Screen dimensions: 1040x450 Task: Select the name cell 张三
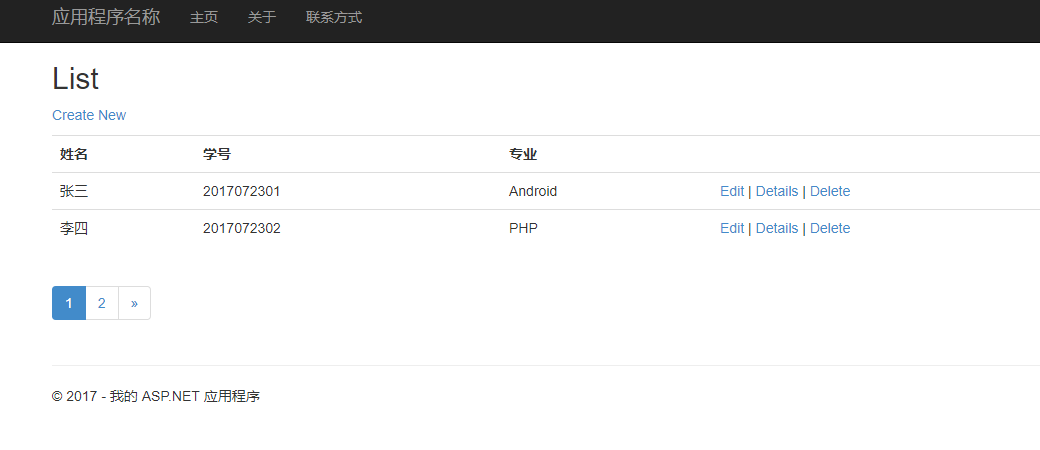click(x=74, y=192)
